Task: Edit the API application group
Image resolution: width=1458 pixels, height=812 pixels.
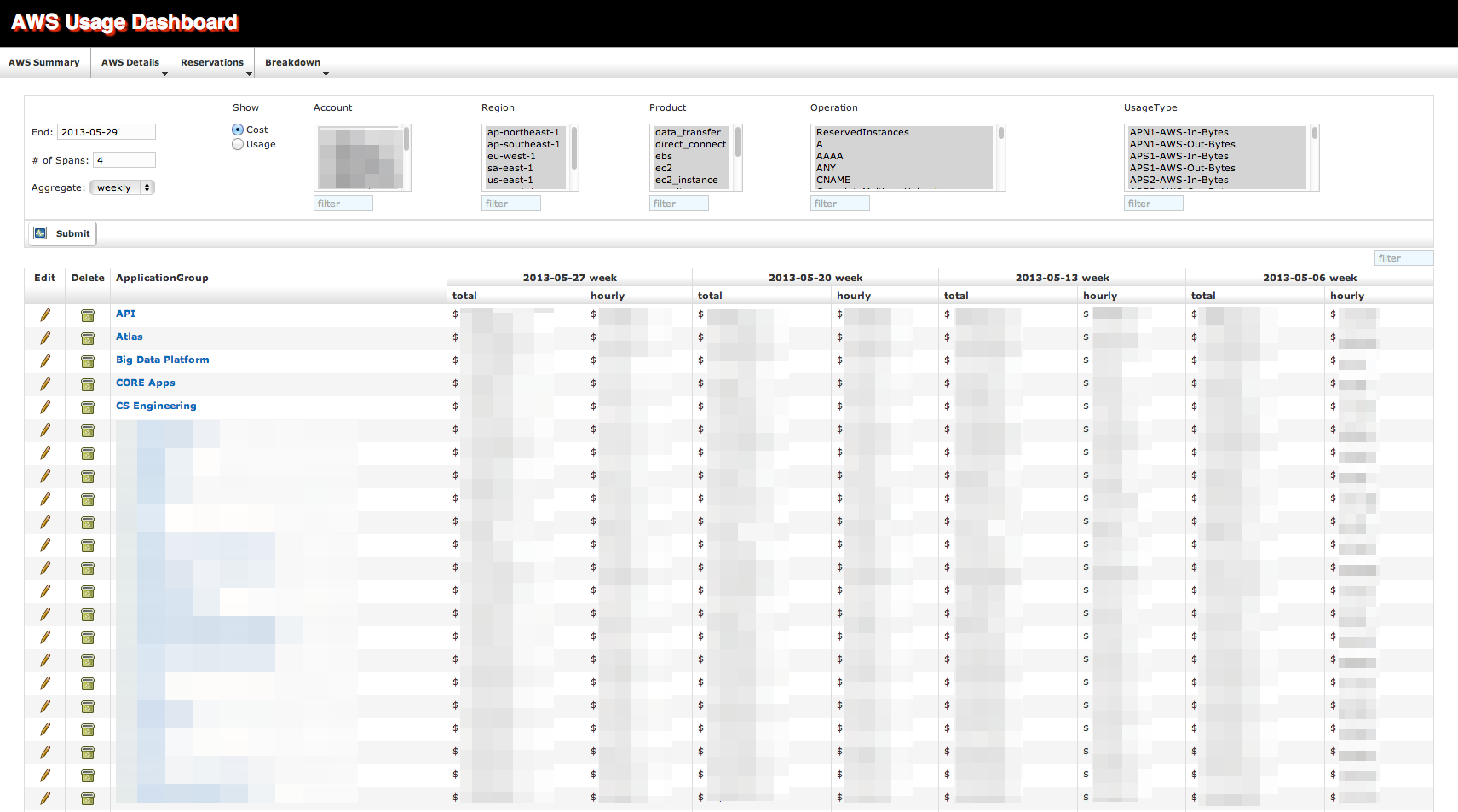Action: pos(45,315)
